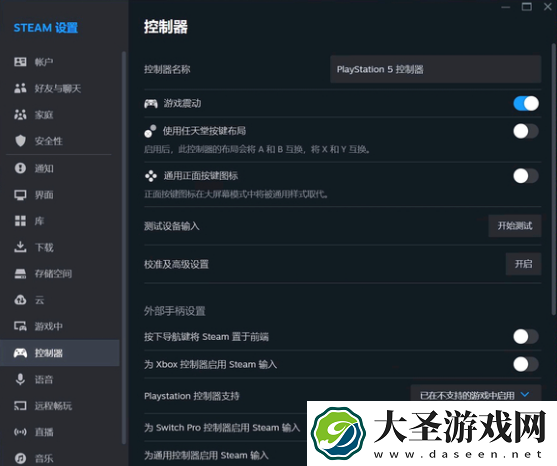
Task: Click the 好友与聊天 friends icon
Action: [20, 88]
